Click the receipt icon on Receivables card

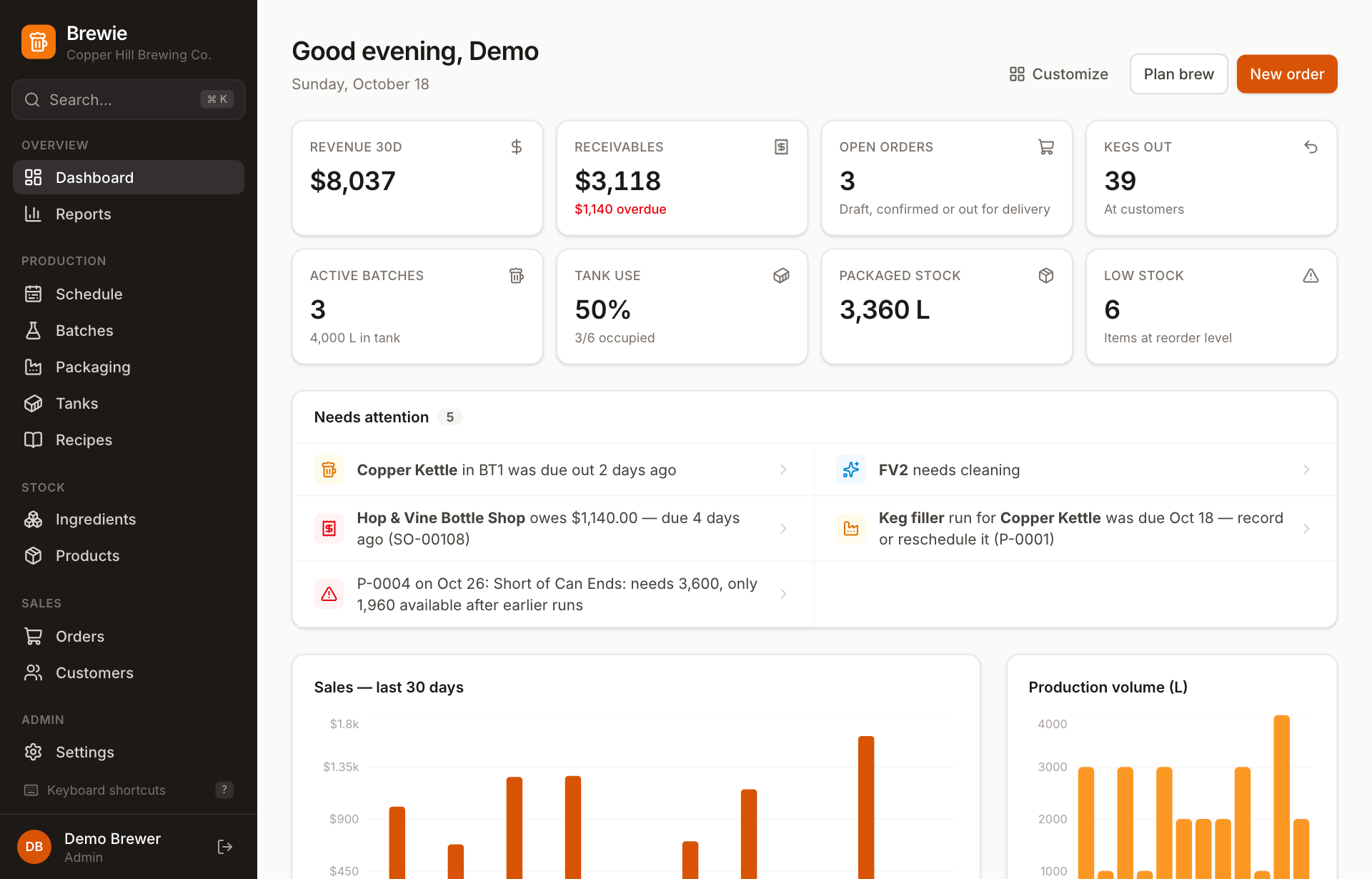coord(782,147)
